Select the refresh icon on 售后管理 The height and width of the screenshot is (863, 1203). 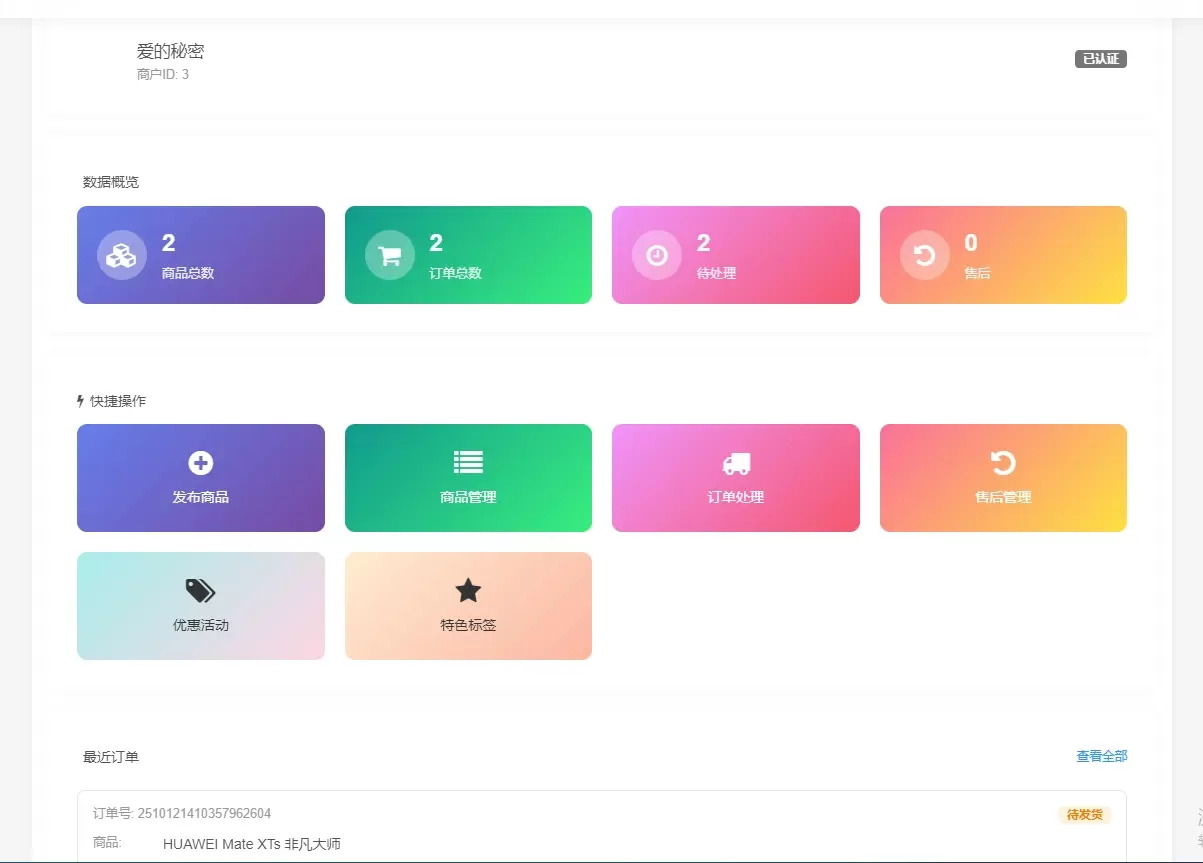point(1003,462)
